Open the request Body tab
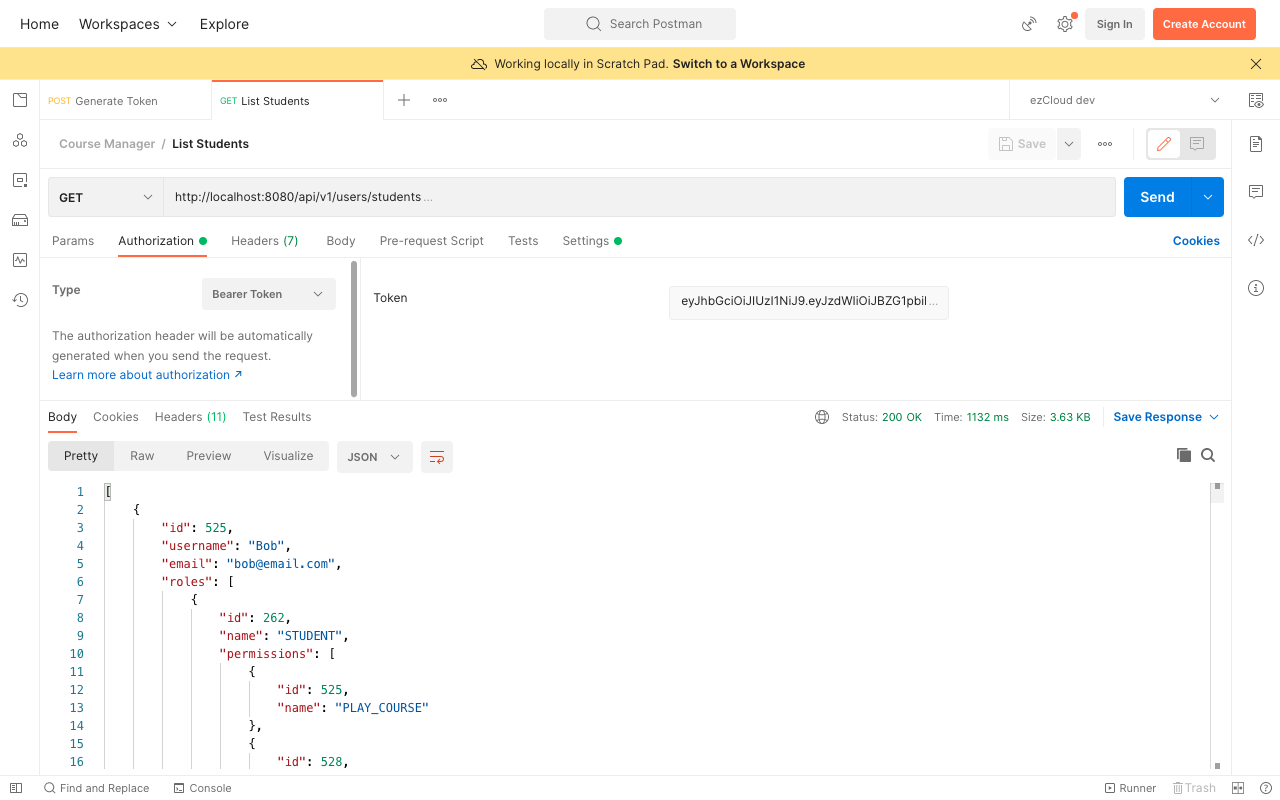Image resolution: width=1280 pixels, height=800 pixels. (x=341, y=241)
